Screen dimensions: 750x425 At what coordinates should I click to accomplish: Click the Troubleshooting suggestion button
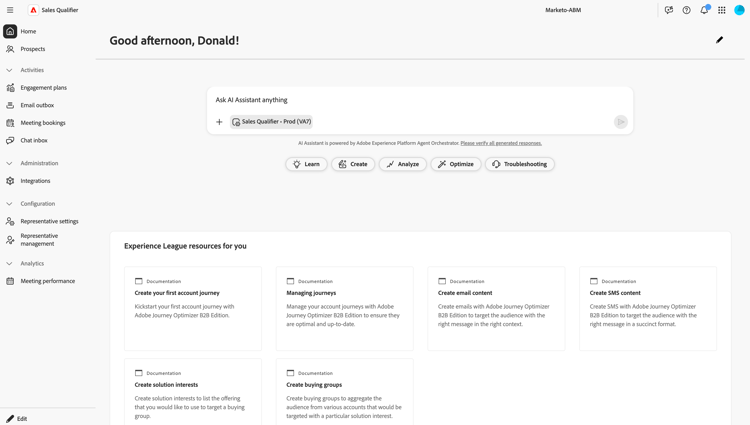519,164
